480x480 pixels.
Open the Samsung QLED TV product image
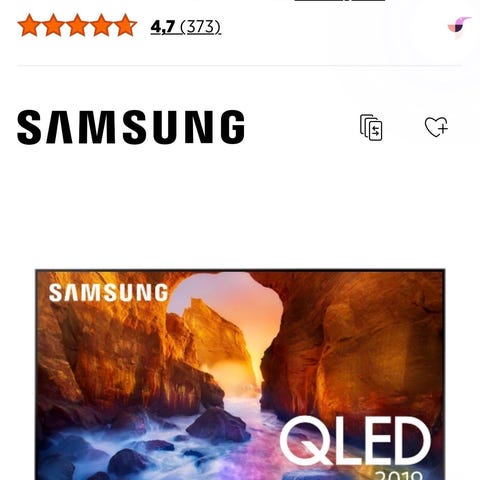240,374
